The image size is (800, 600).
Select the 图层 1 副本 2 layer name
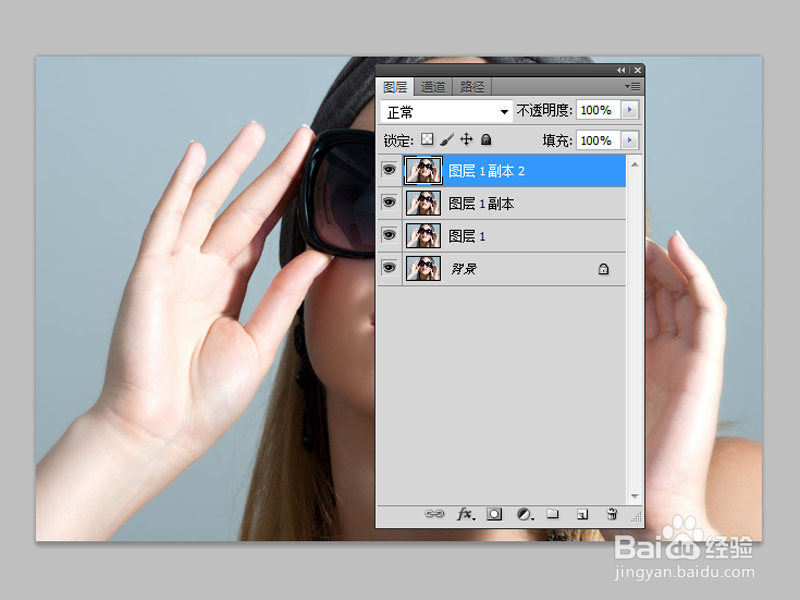pyautogui.click(x=486, y=171)
